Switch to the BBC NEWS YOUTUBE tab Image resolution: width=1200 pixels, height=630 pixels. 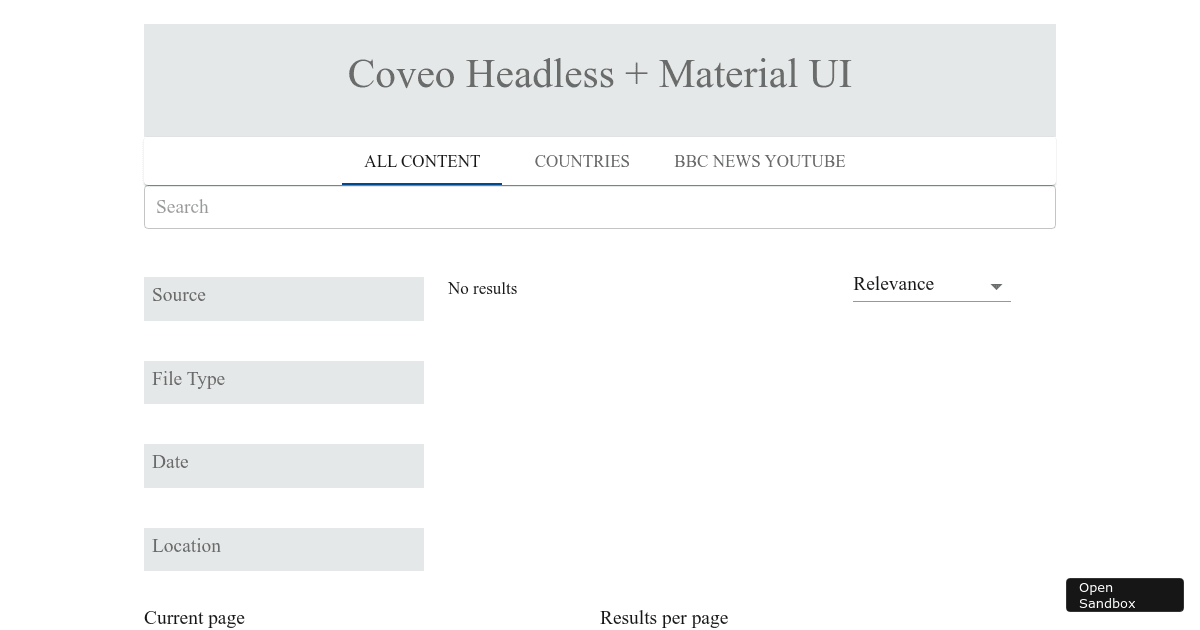click(x=760, y=161)
